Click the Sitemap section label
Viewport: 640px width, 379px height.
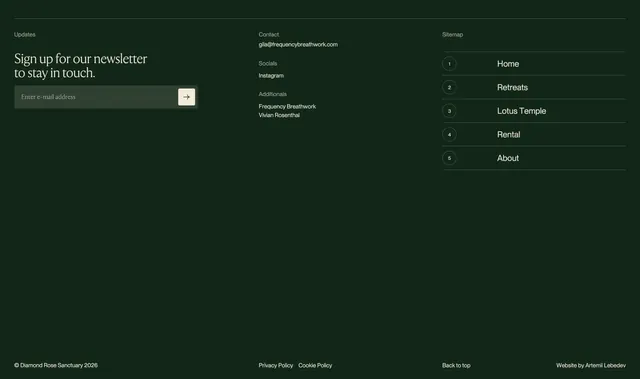tap(452, 35)
